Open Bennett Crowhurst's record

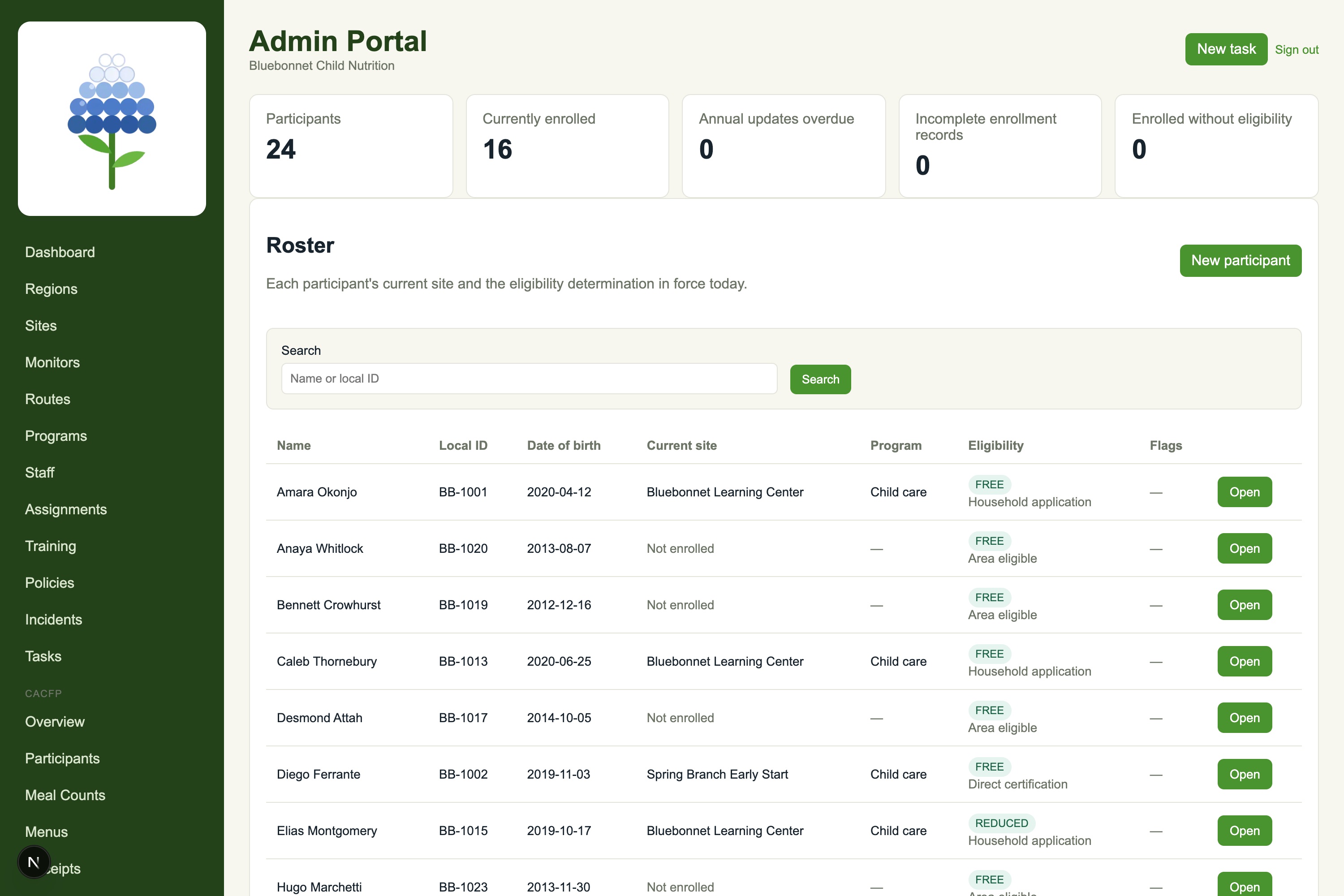(x=1245, y=604)
